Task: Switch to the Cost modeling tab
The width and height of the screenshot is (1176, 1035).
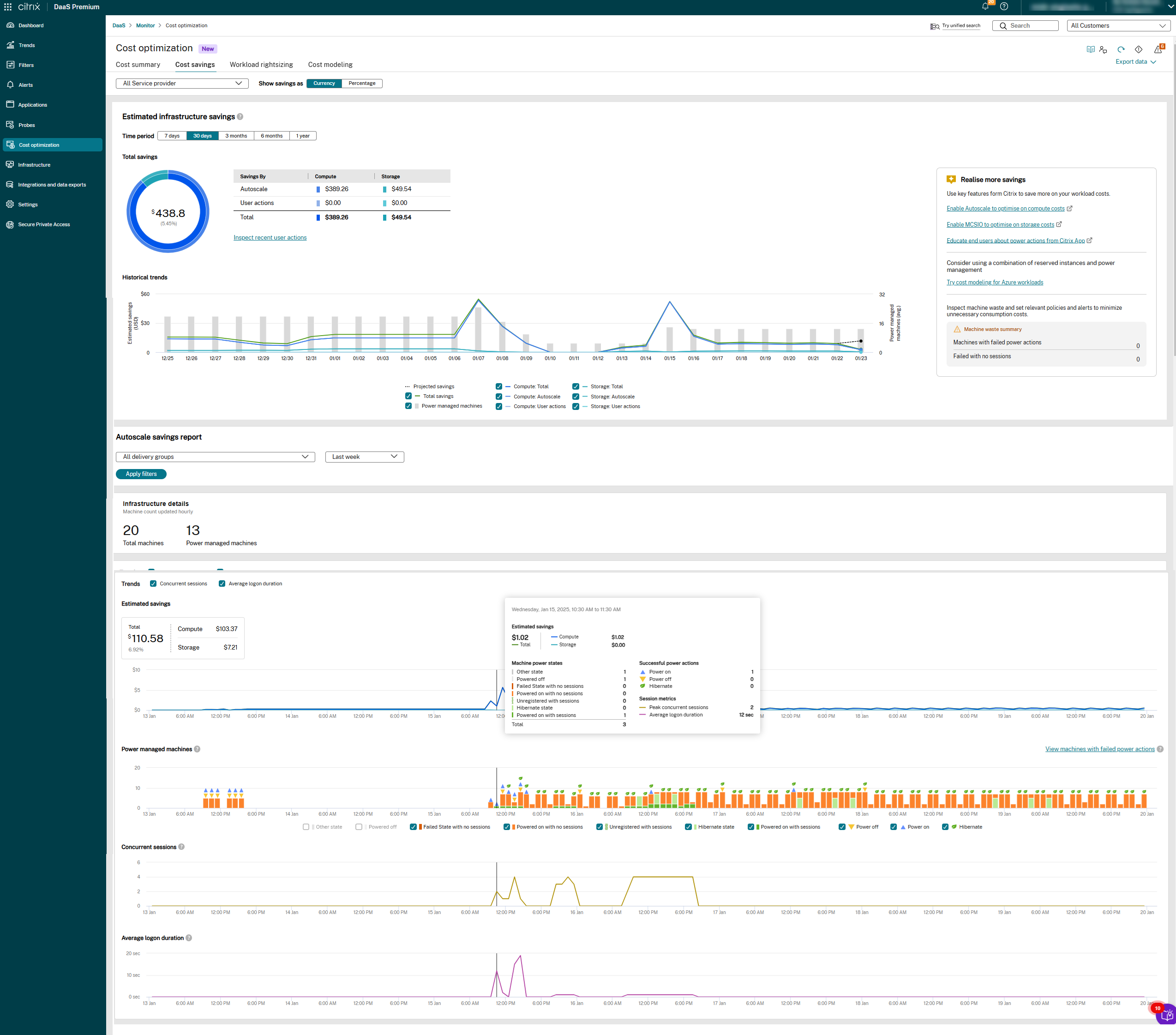Action: (x=330, y=65)
